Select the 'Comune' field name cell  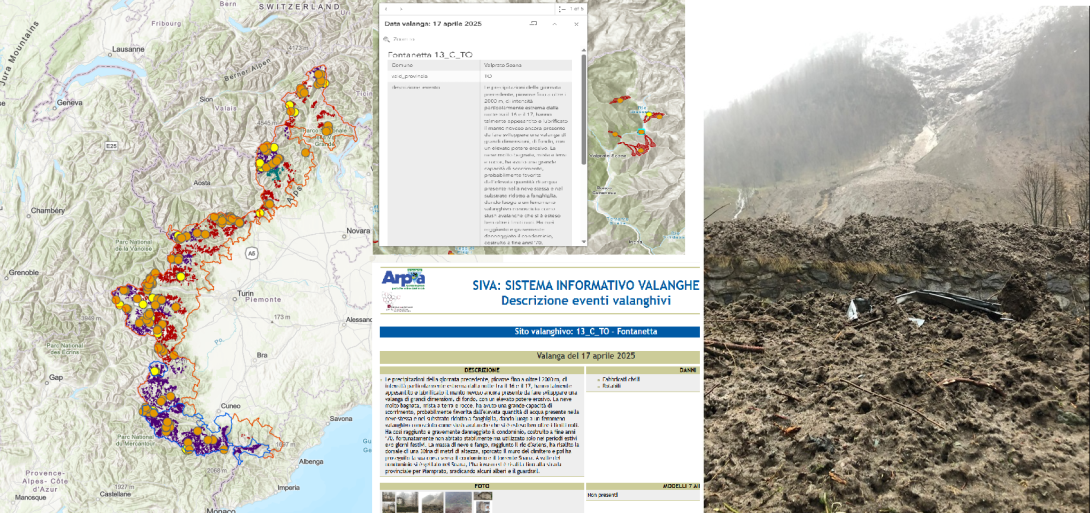click(432, 65)
